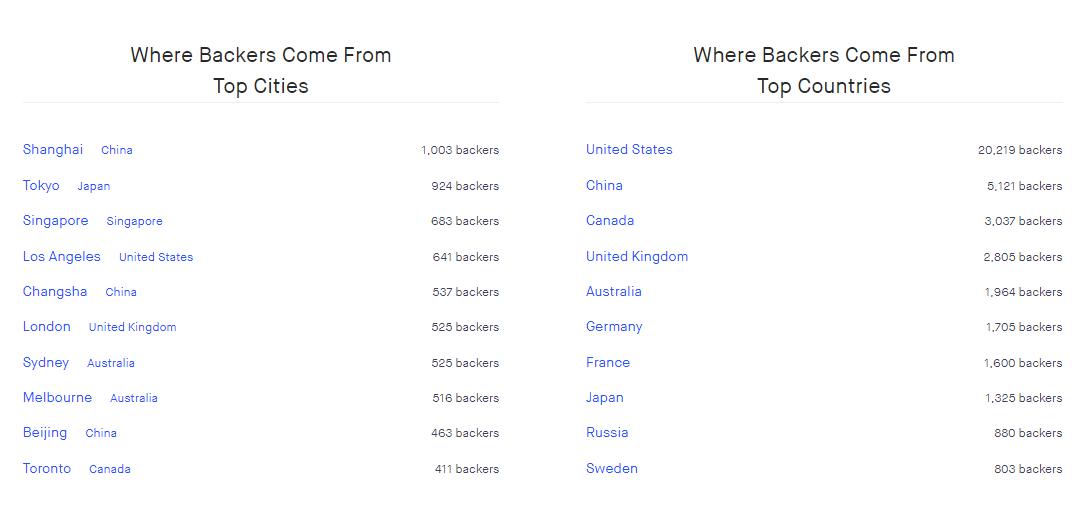The height and width of the screenshot is (509, 1083).
Task: Click Germany country link
Action: tap(614, 327)
